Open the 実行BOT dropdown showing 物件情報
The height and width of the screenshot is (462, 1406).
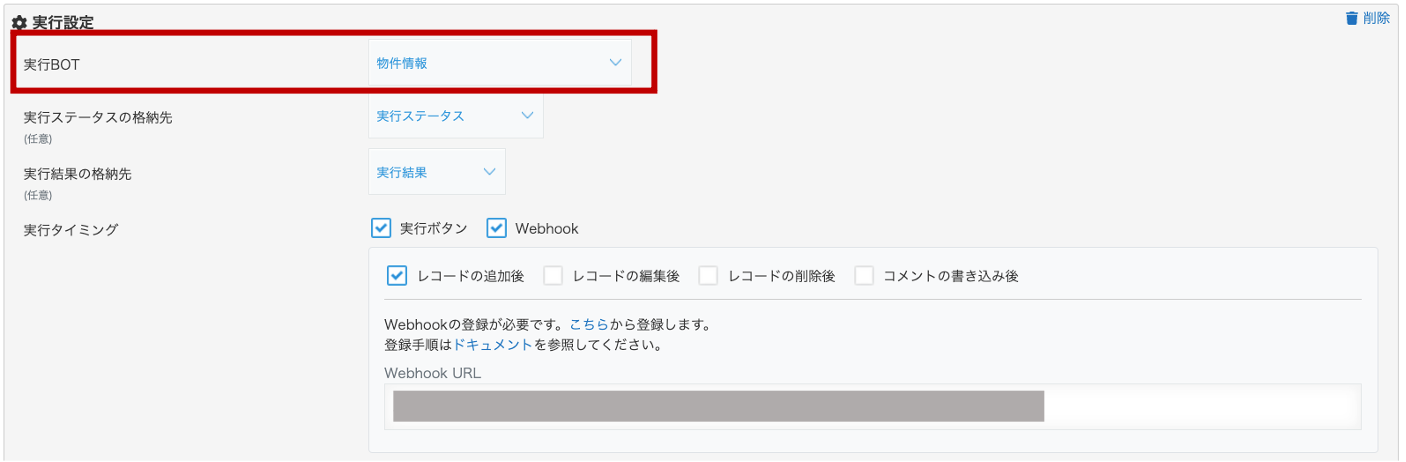point(500,63)
